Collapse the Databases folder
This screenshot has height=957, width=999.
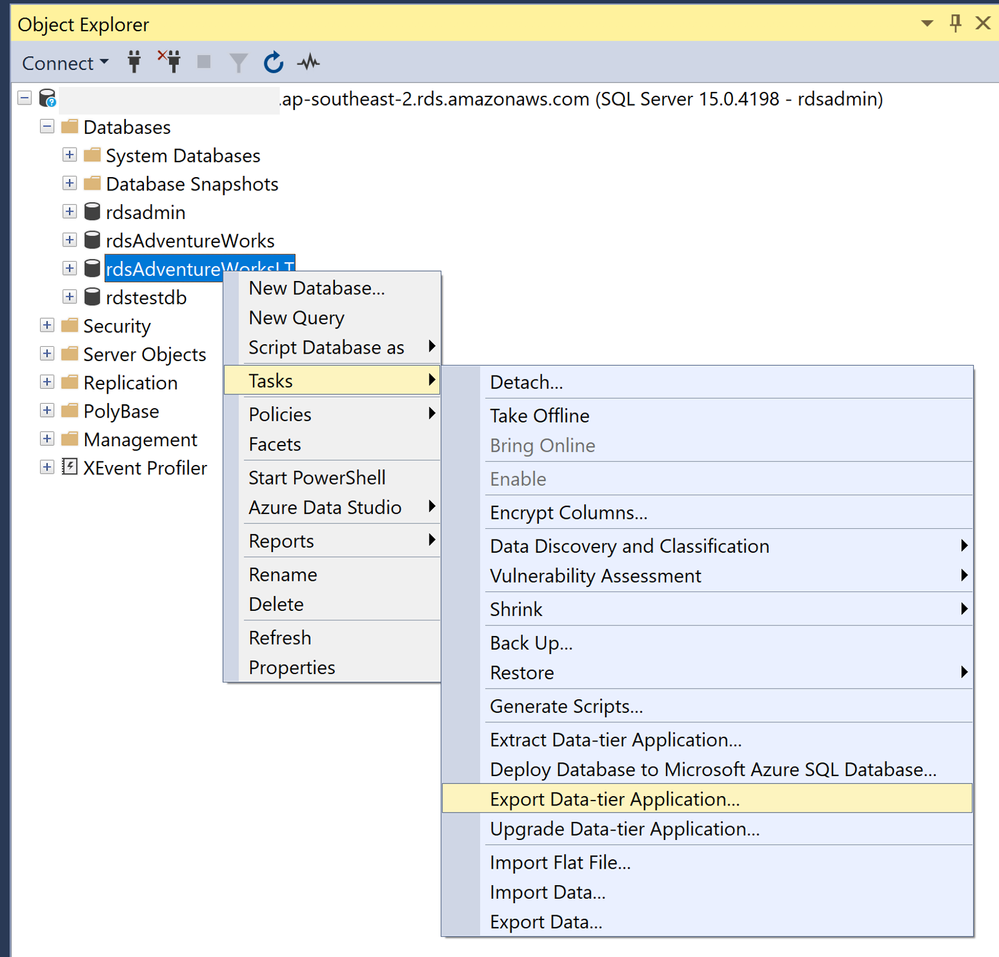pyautogui.click(x=47, y=126)
